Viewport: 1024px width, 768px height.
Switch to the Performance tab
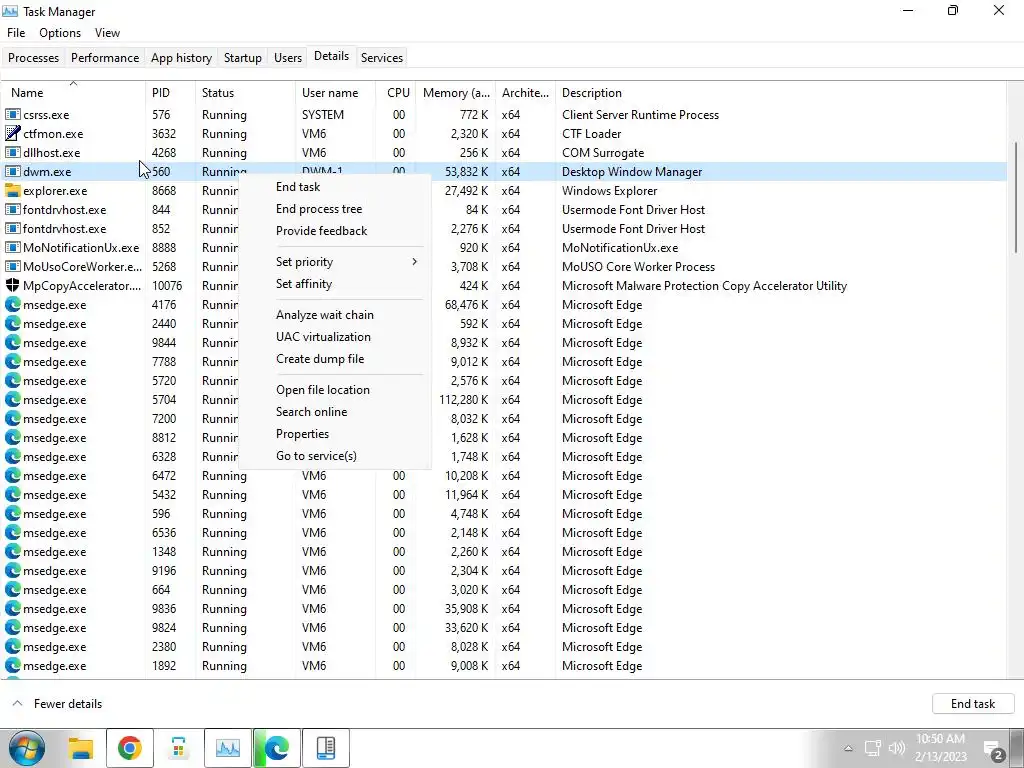coord(104,57)
